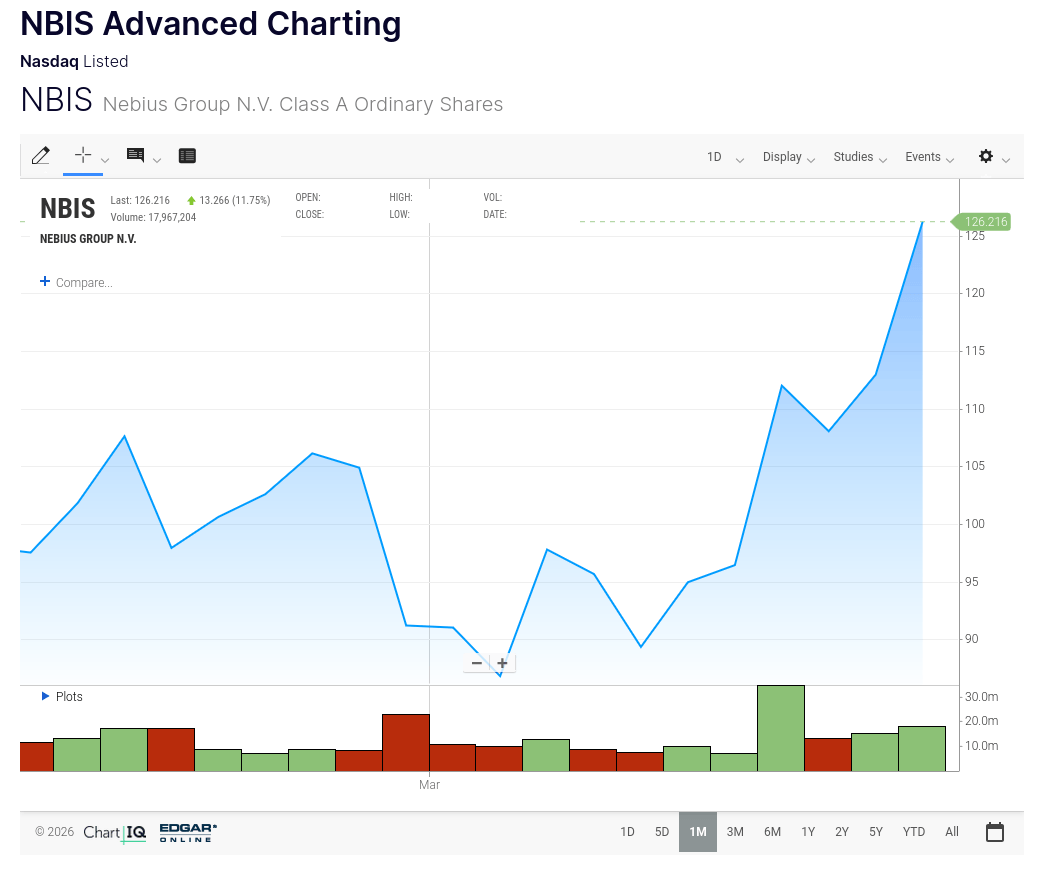This screenshot has height=870, width=1042.
Task: Zoom in with the plus button
Action: coord(502,663)
